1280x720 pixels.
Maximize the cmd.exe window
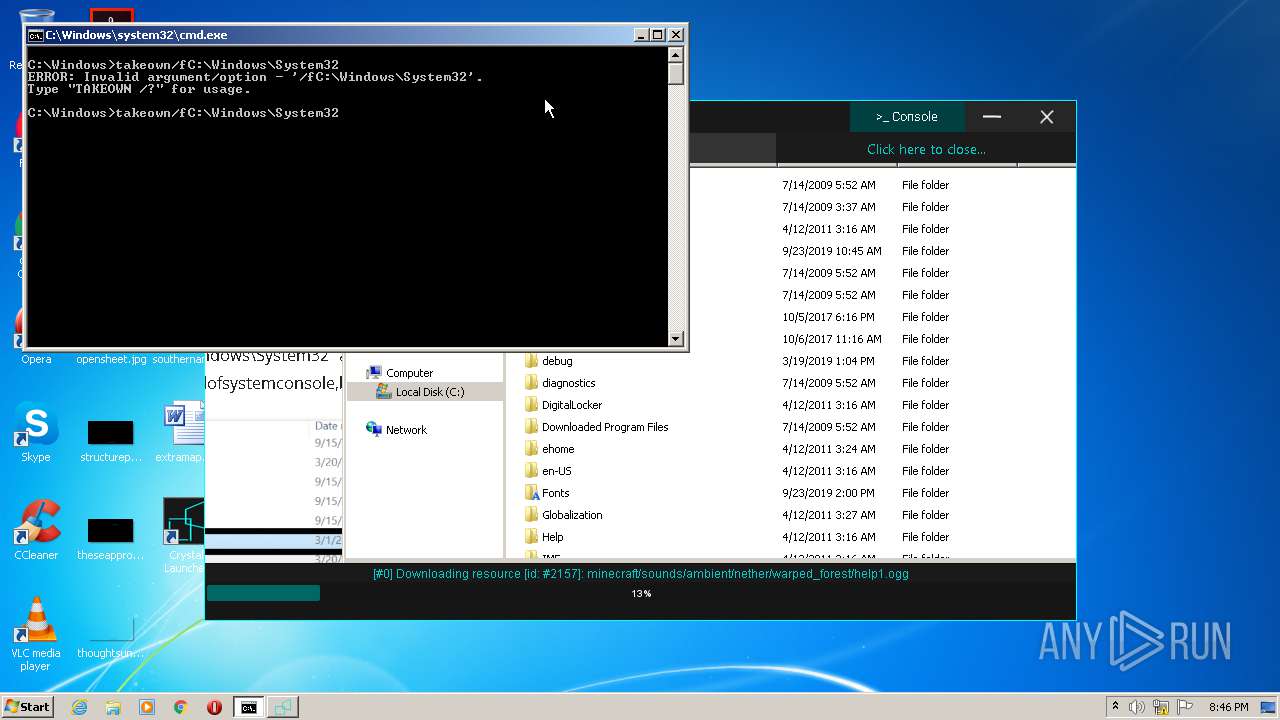pyautogui.click(x=658, y=35)
